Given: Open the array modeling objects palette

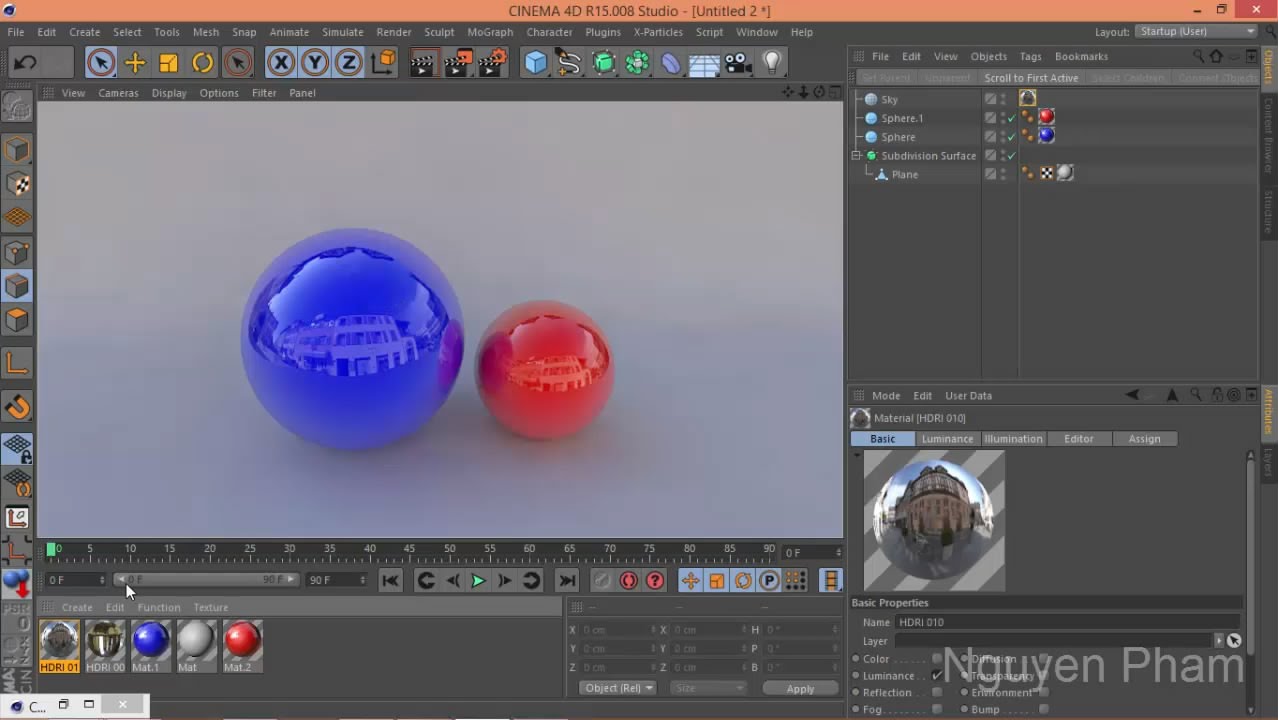Looking at the screenshot, I should tap(637, 63).
